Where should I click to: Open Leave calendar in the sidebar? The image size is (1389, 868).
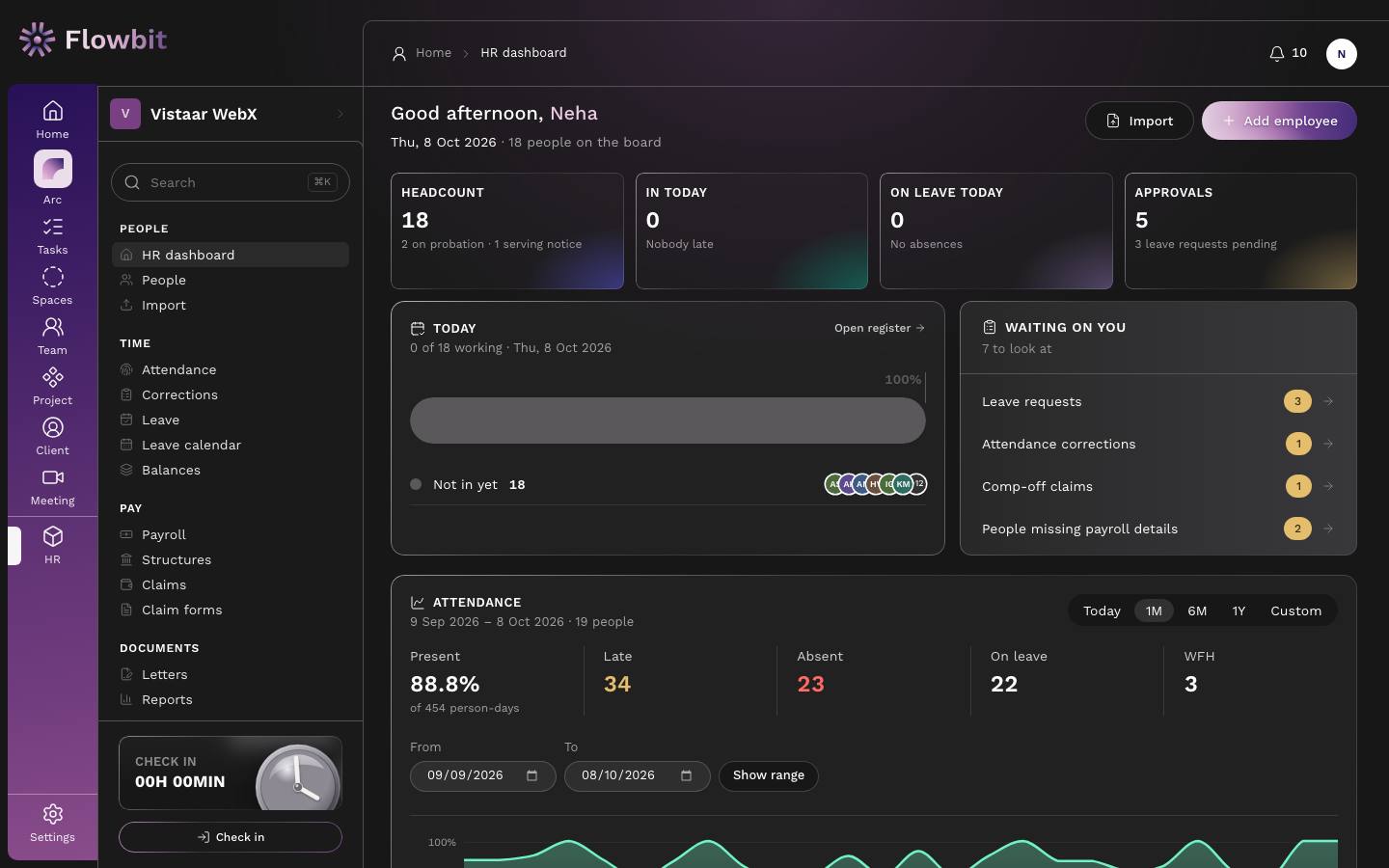coord(231,445)
